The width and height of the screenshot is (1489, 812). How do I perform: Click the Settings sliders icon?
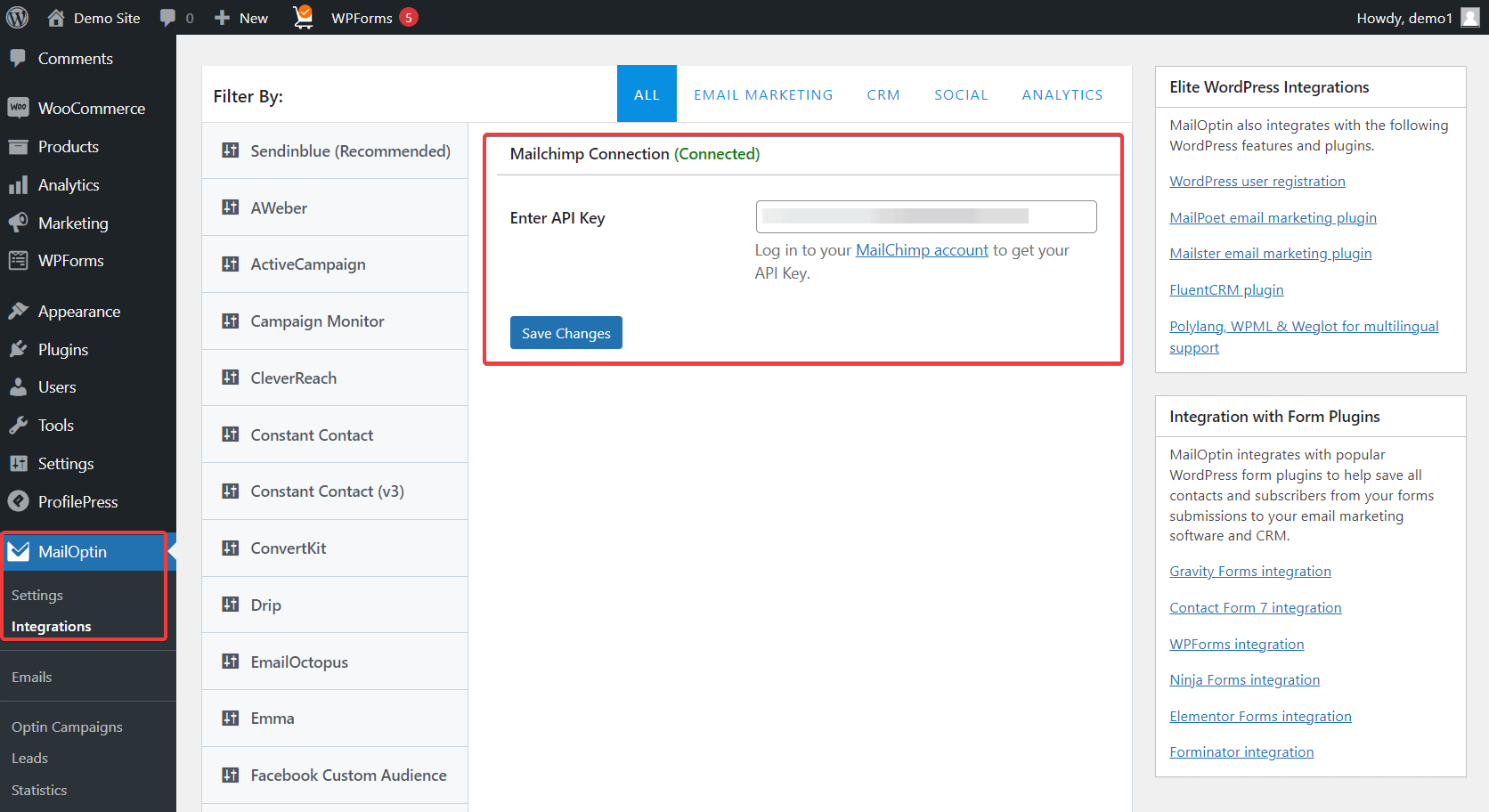click(18, 464)
